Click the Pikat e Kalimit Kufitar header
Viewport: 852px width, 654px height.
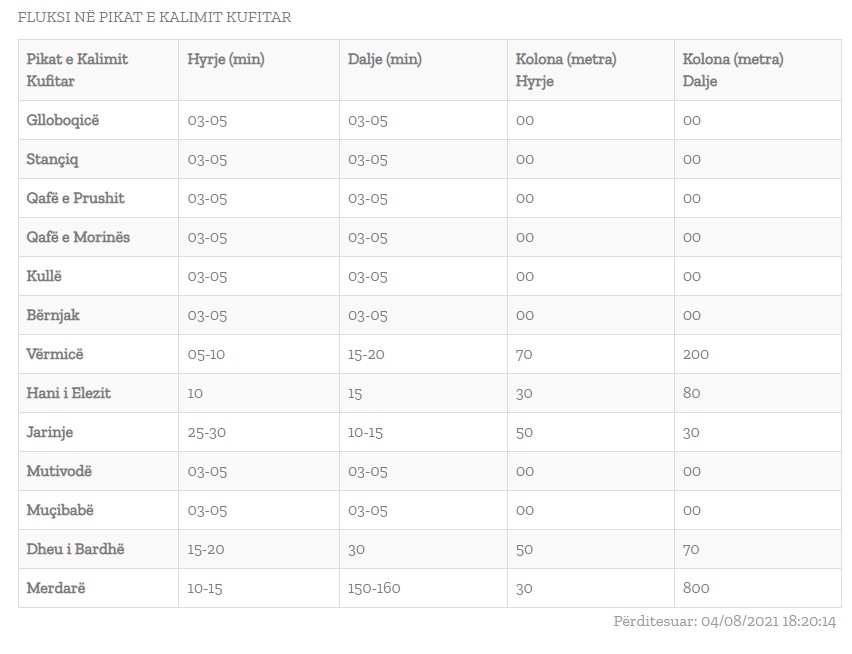click(77, 70)
